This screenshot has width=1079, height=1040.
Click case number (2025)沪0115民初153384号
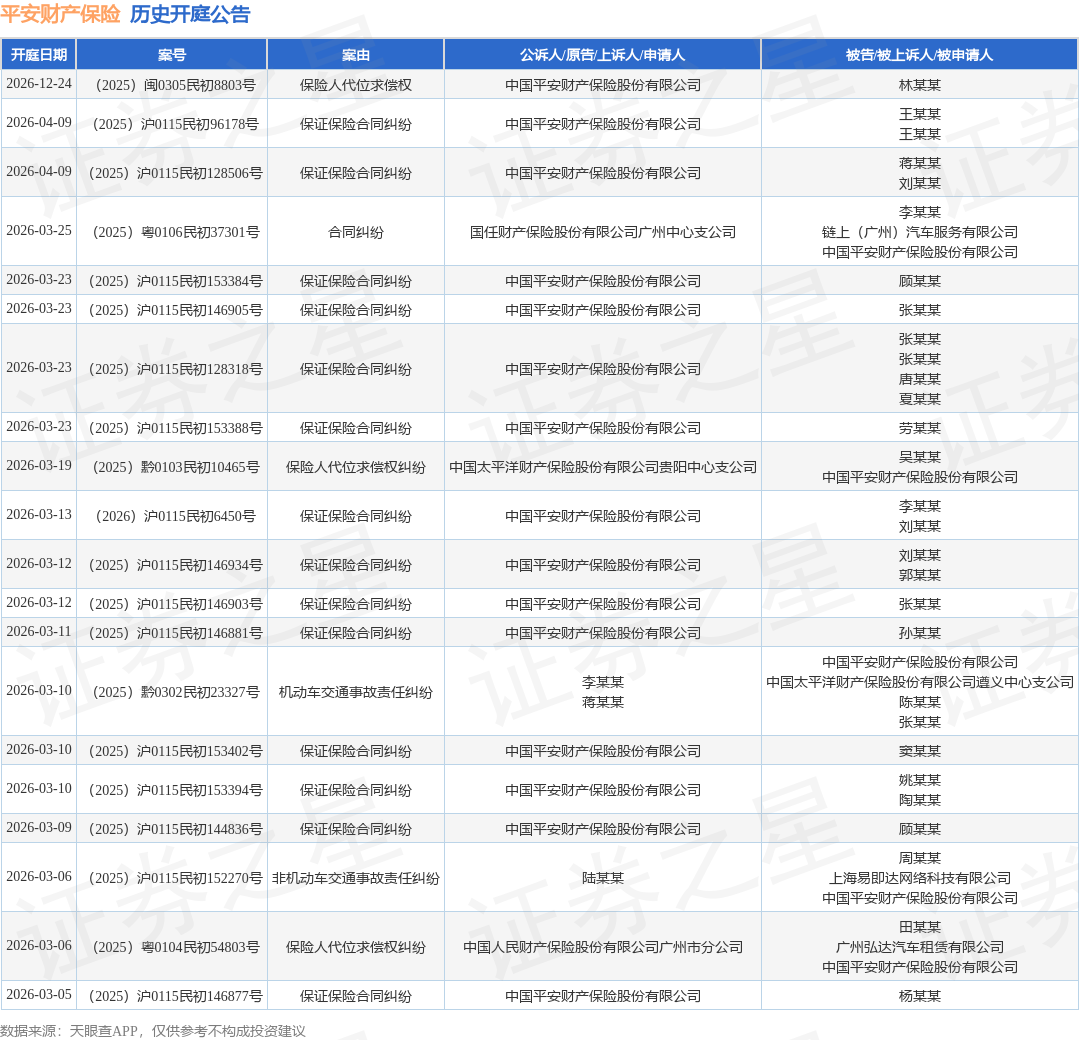(x=171, y=282)
